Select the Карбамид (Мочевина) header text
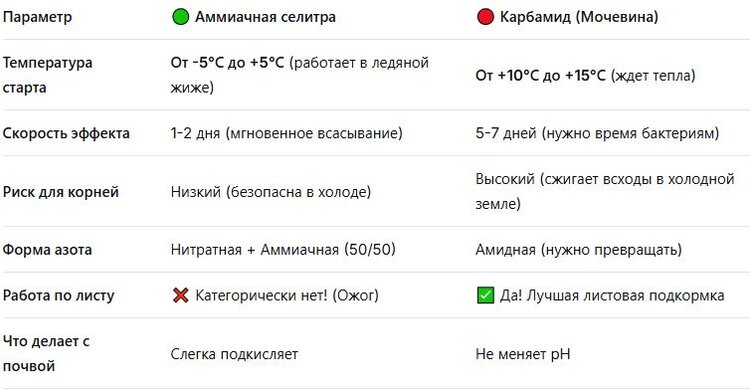Viewport: 750px width, 390px height. point(579,17)
